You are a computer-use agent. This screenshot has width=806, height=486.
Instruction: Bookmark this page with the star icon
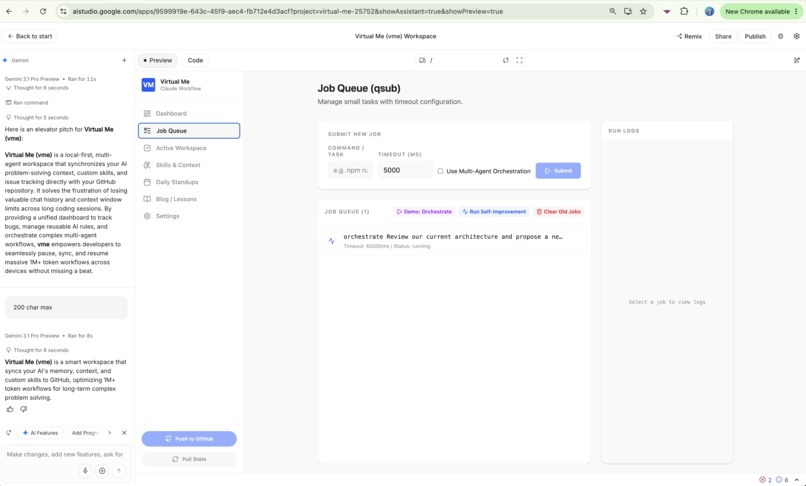[x=643, y=11]
